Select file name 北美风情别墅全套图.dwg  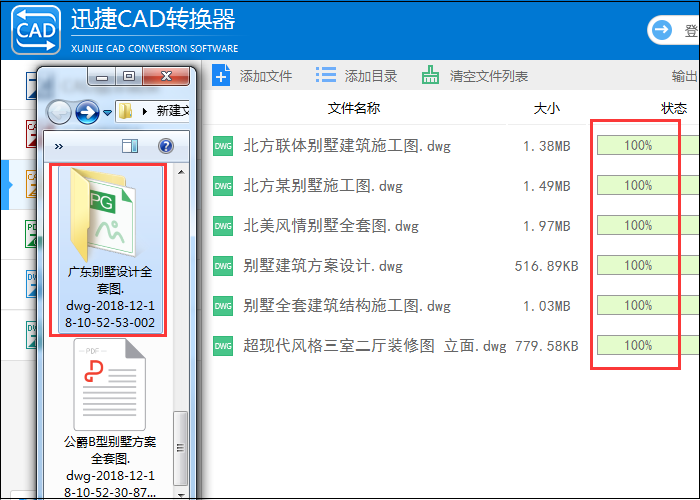[x=331, y=226]
